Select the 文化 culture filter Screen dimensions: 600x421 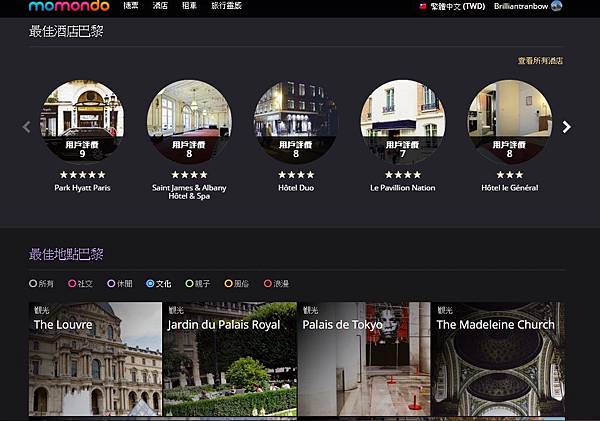coord(158,284)
